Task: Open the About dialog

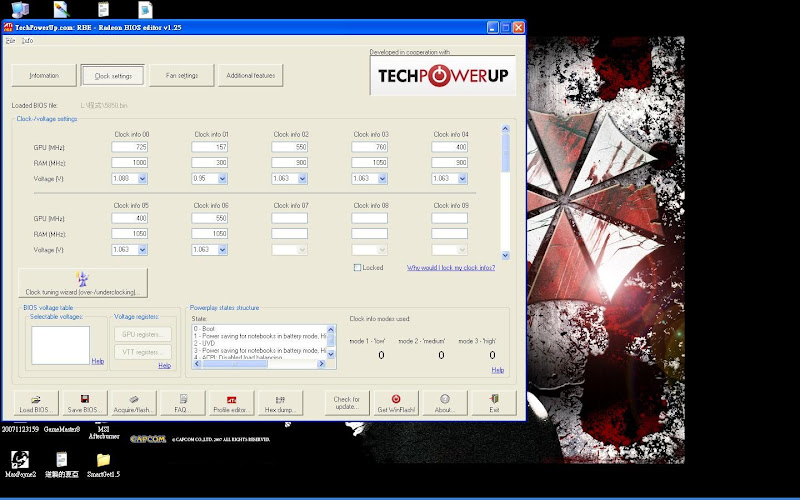Action: [x=445, y=403]
